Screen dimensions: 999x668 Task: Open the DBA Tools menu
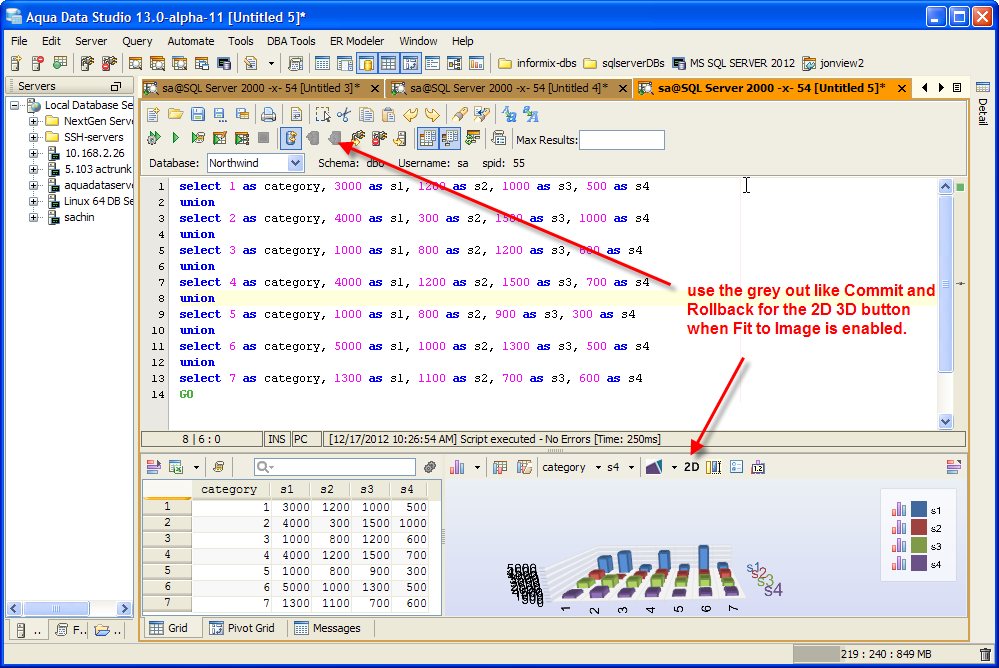291,41
